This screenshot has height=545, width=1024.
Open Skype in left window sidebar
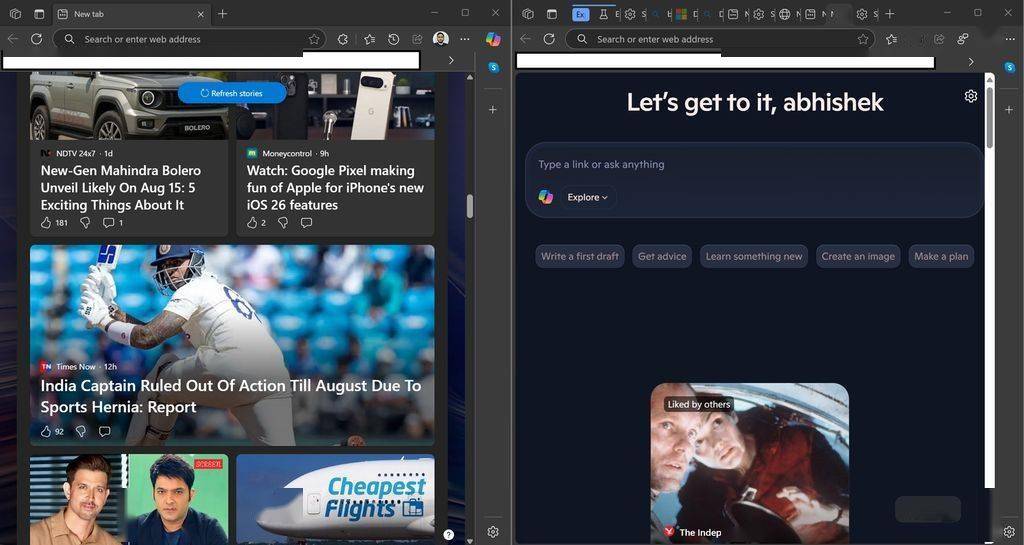tap(493, 67)
